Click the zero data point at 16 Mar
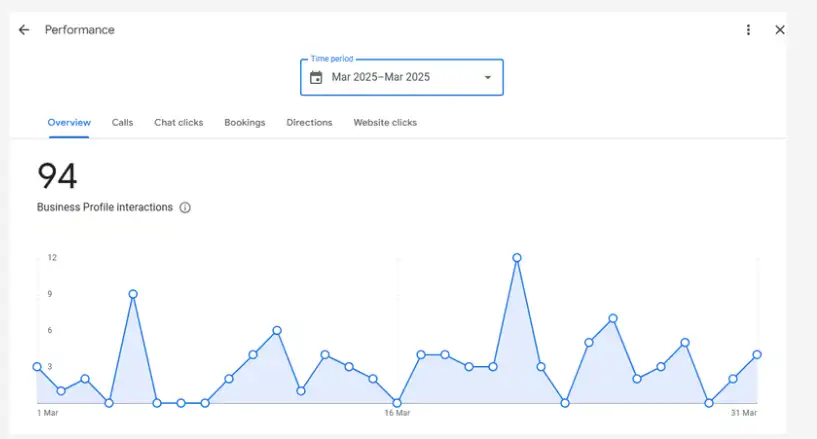 pyautogui.click(x=397, y=403)
